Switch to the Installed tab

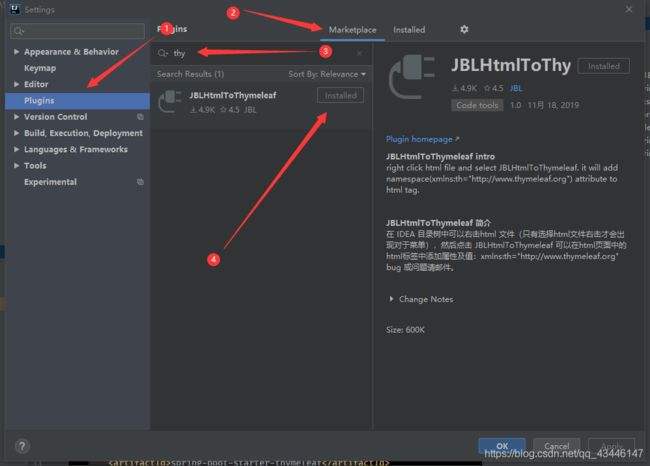(x=409, y=30)
